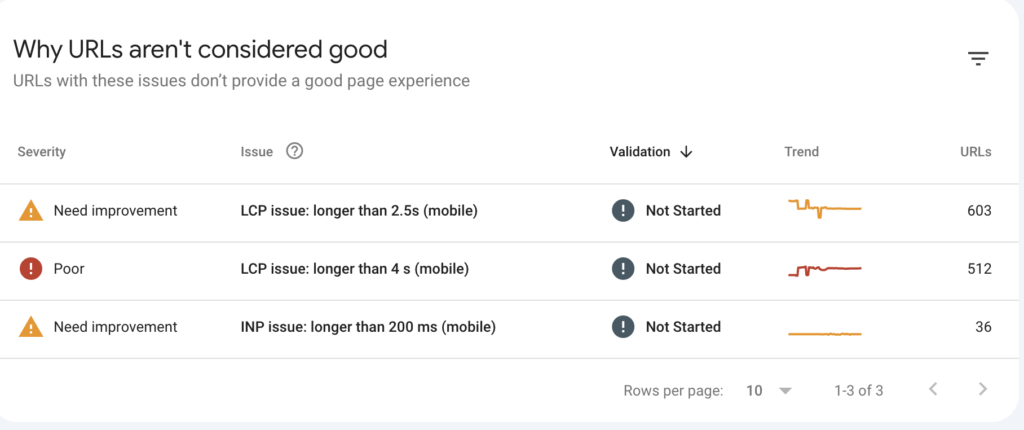The image size is (1024, 430).
Task: Click the URLs column header
Action: coord(975,152)
